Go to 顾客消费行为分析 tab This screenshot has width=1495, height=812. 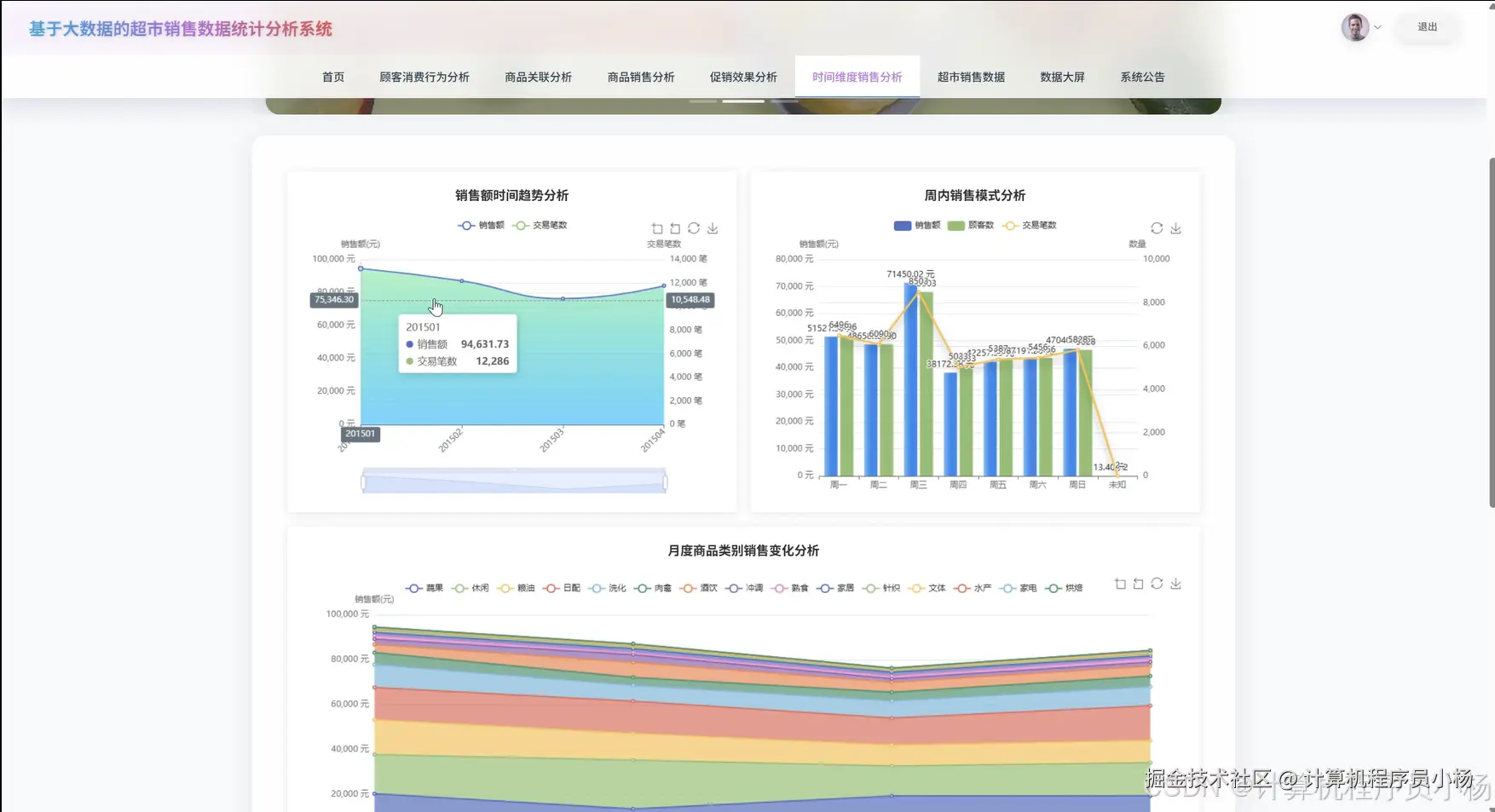coord(424,77)
